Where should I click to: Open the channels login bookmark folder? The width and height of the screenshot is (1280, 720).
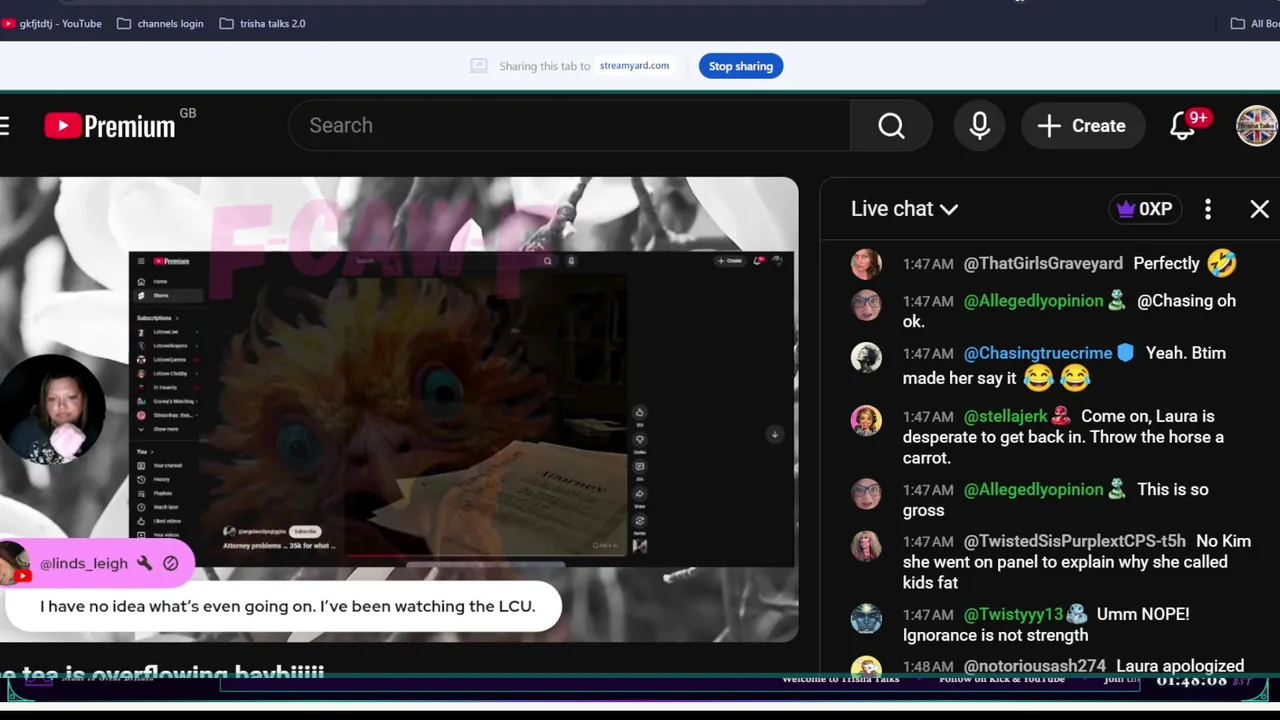(160, 23)
